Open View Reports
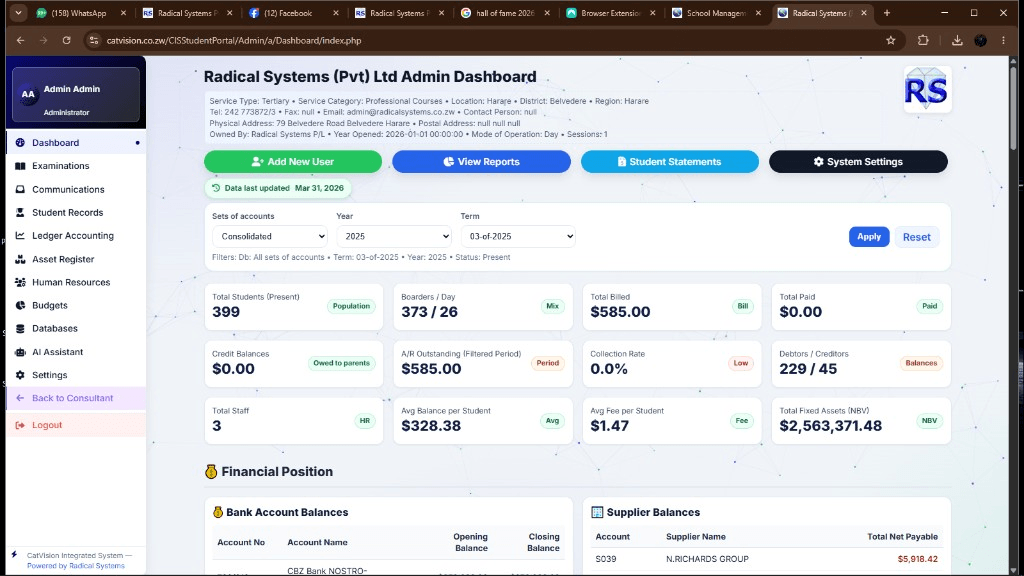The image size is (1024, 576). pyautogui.click(x=481, y=161)
